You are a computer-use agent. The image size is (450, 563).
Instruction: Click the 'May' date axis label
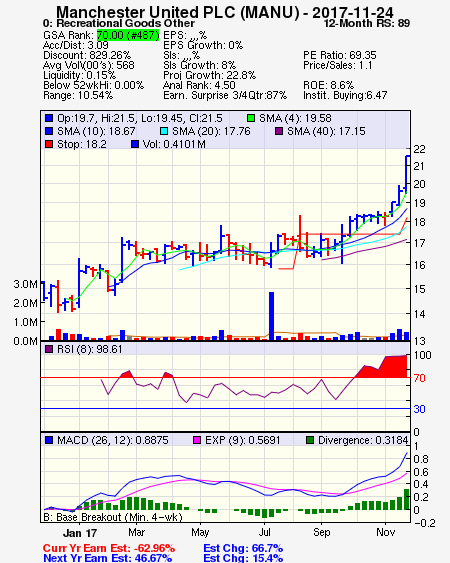coord(200,532)
